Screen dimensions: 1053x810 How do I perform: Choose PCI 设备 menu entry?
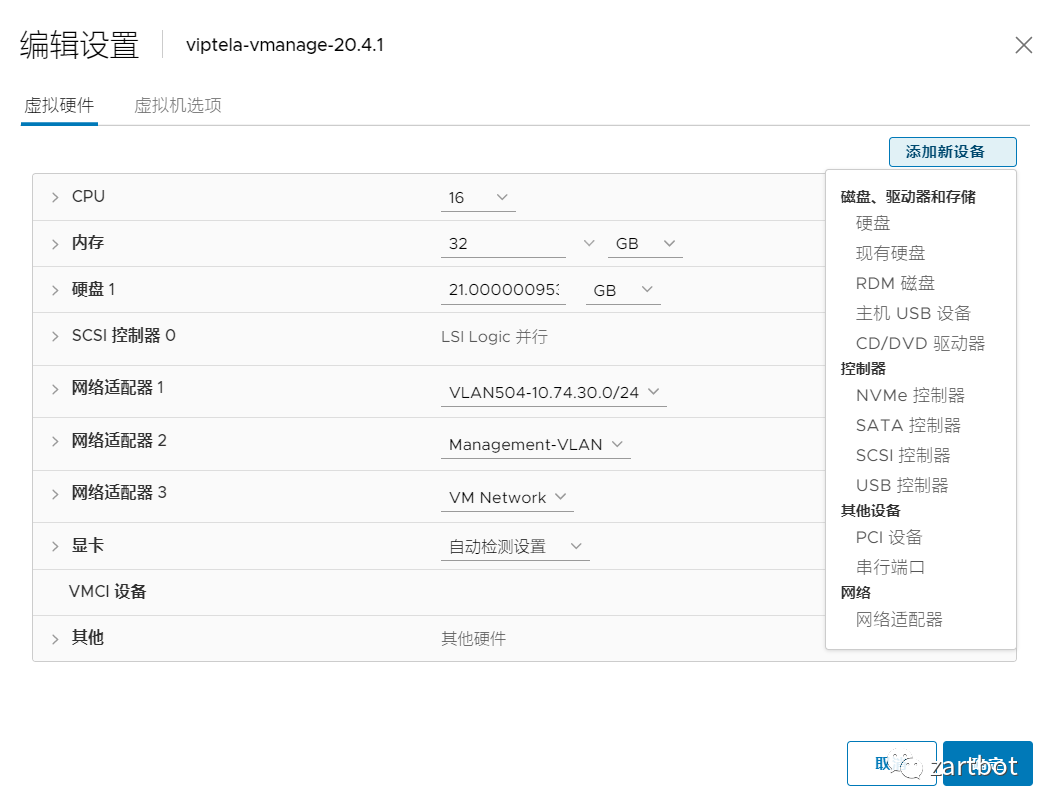pos(888,538)
